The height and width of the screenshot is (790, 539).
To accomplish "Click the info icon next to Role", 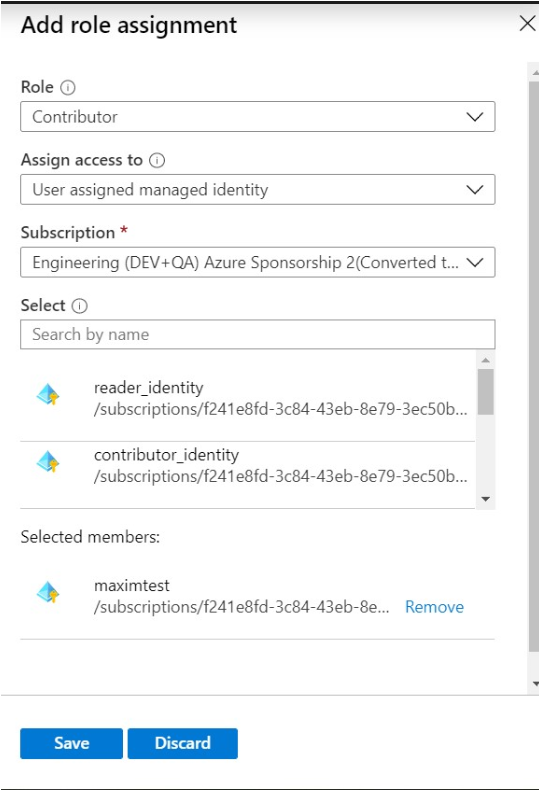I will [68, 88].
